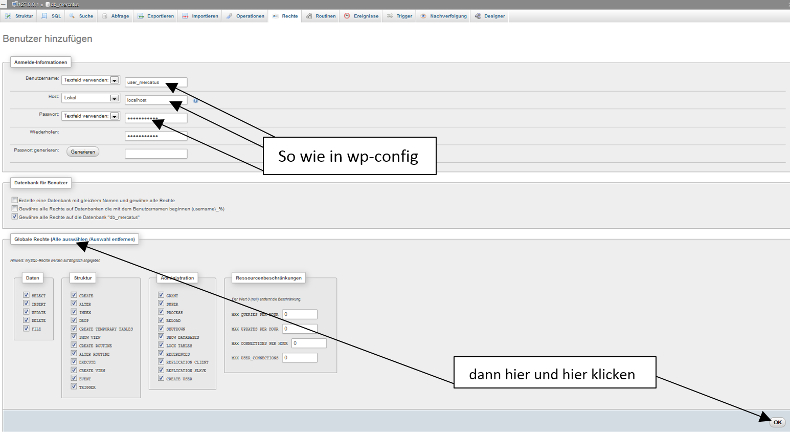This screenshot has width=790, height=432.
Task: Click the Routinen tab icon
Action: (311, 17)
